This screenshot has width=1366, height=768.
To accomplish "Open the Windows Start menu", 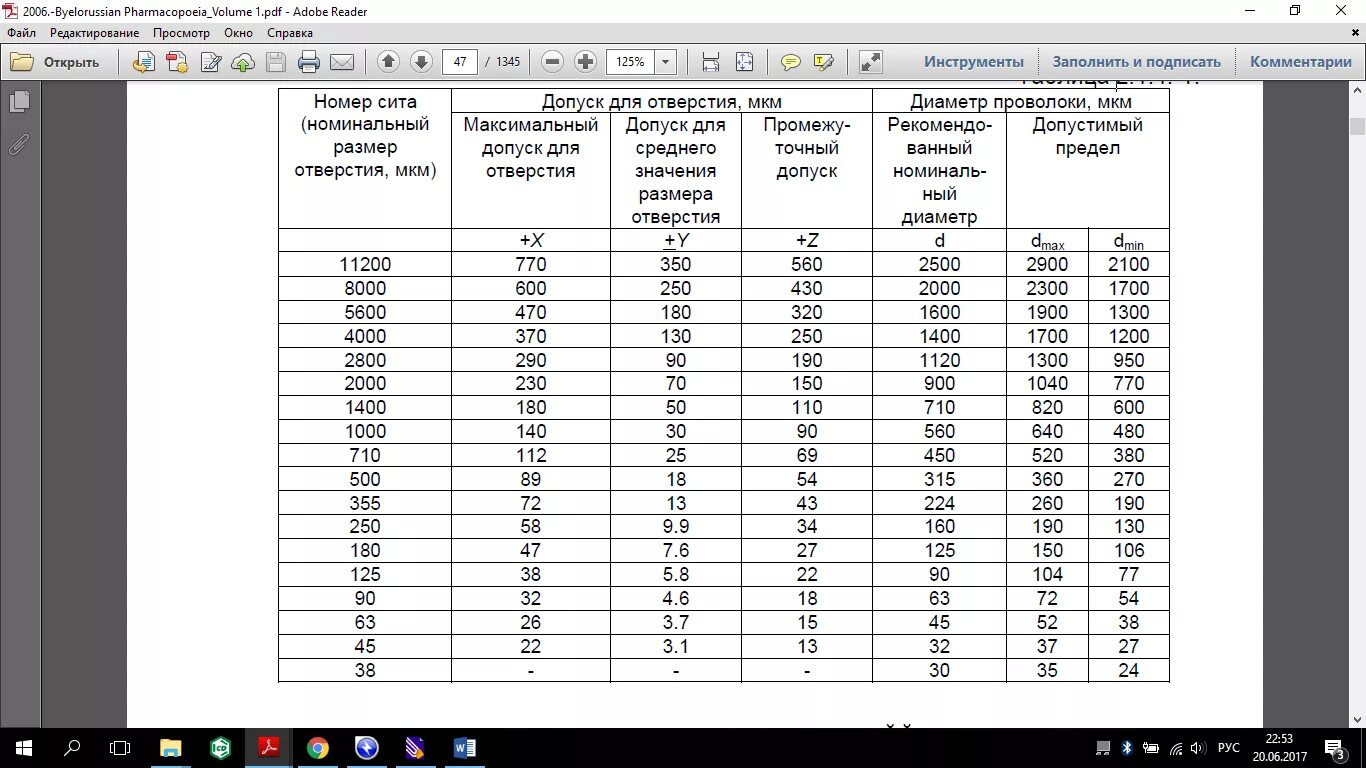I will (24, 747).
